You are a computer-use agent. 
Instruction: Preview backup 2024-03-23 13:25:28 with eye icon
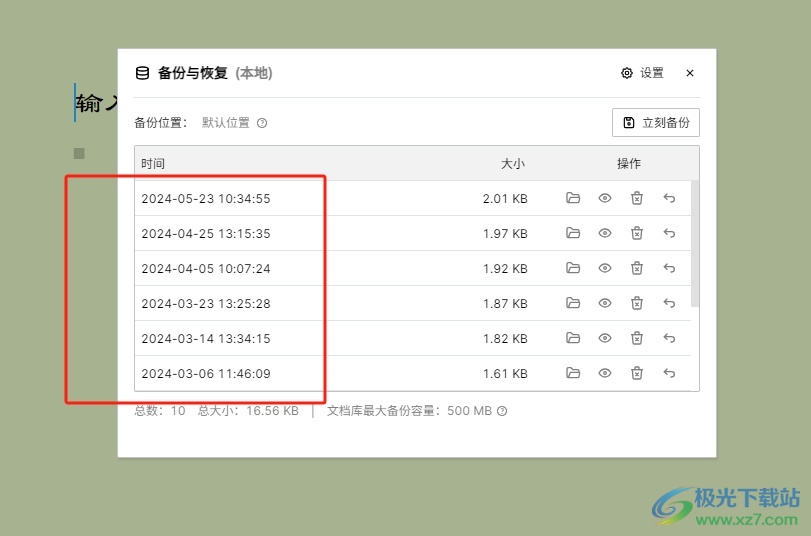[605, 303]
